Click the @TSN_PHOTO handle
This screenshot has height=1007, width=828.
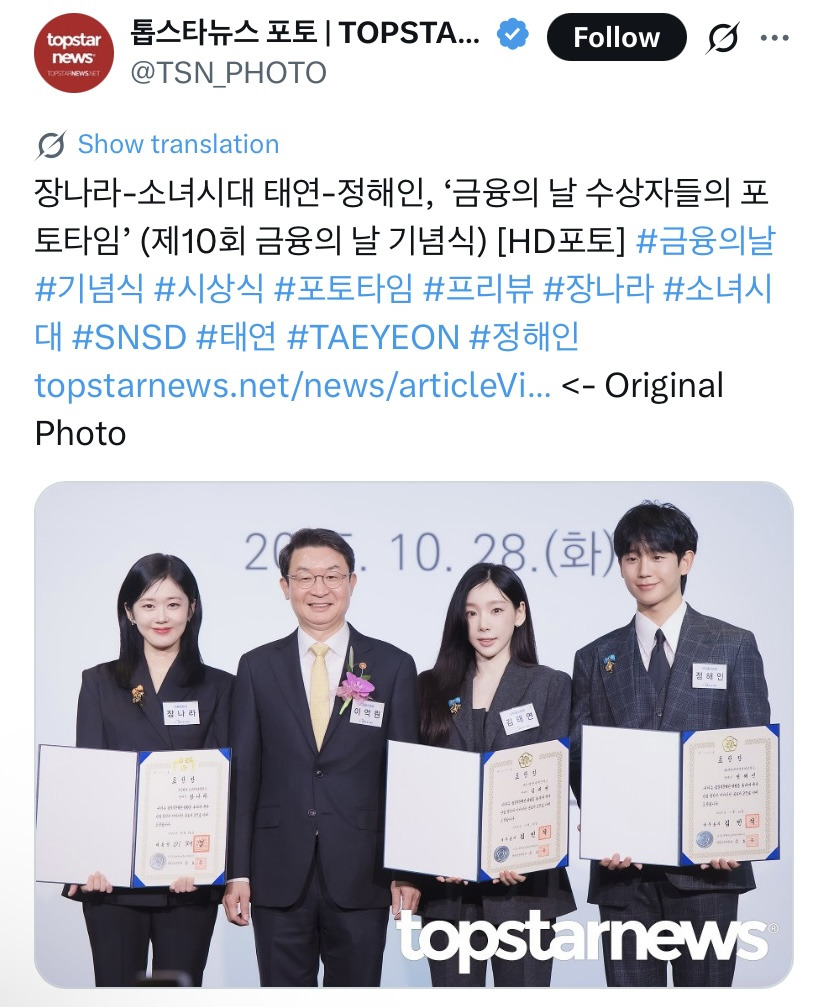(229, 73)
